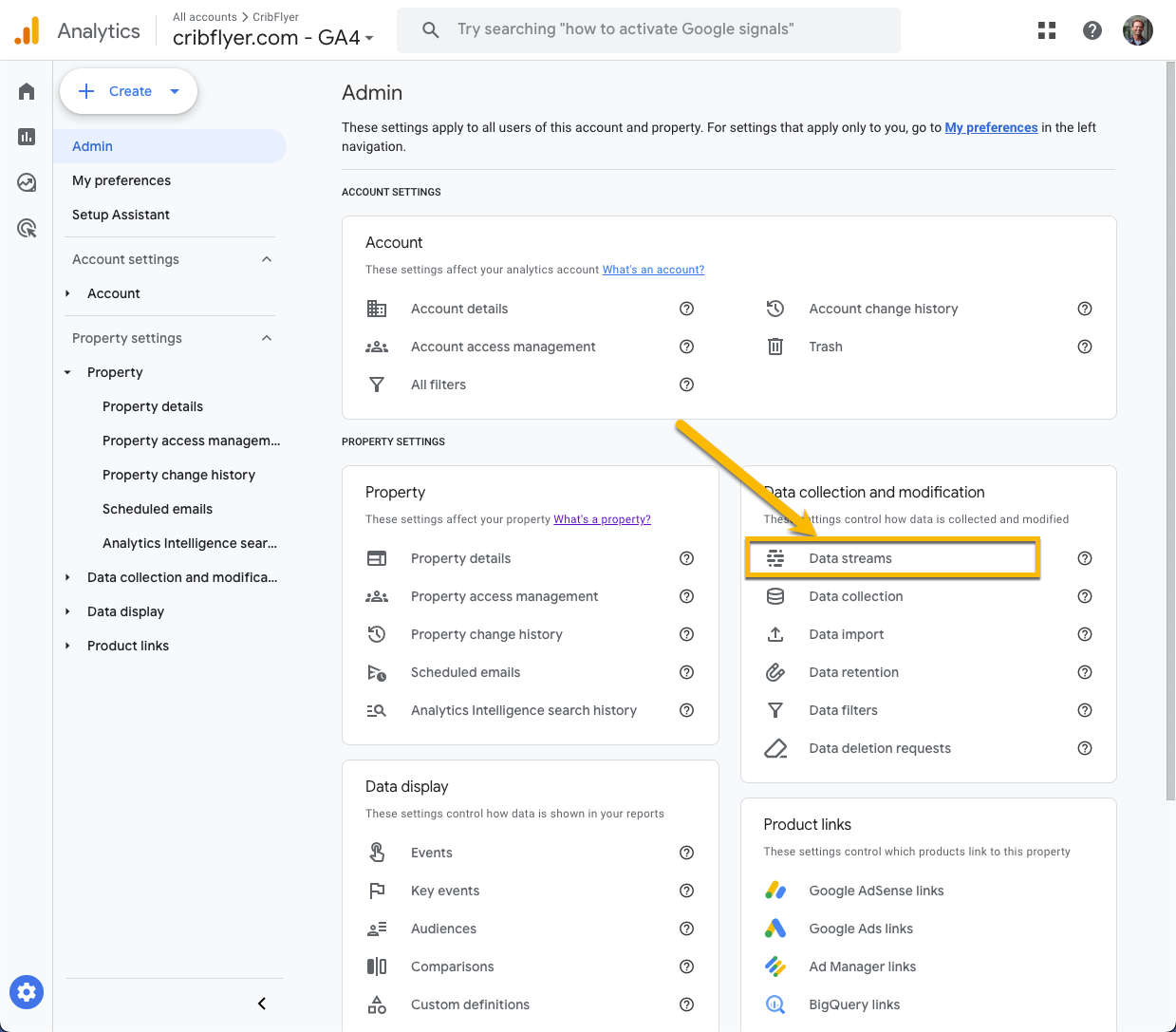This screenshot has height=1032, width=1176.
Task: Collapse the Account settings sidebar section
Action: pos(267,259)
